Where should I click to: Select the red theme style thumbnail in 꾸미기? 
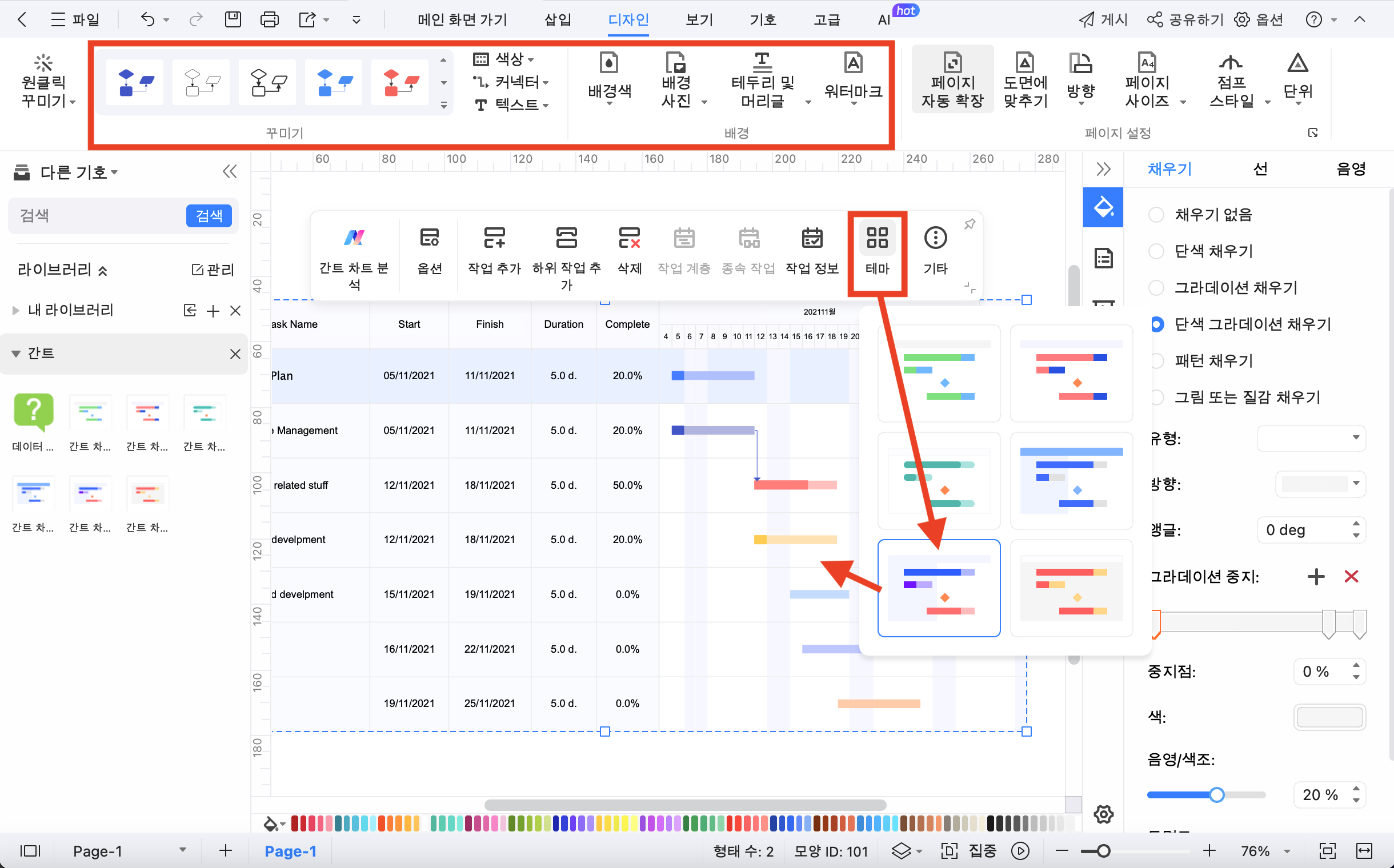(x=400, y=82)
